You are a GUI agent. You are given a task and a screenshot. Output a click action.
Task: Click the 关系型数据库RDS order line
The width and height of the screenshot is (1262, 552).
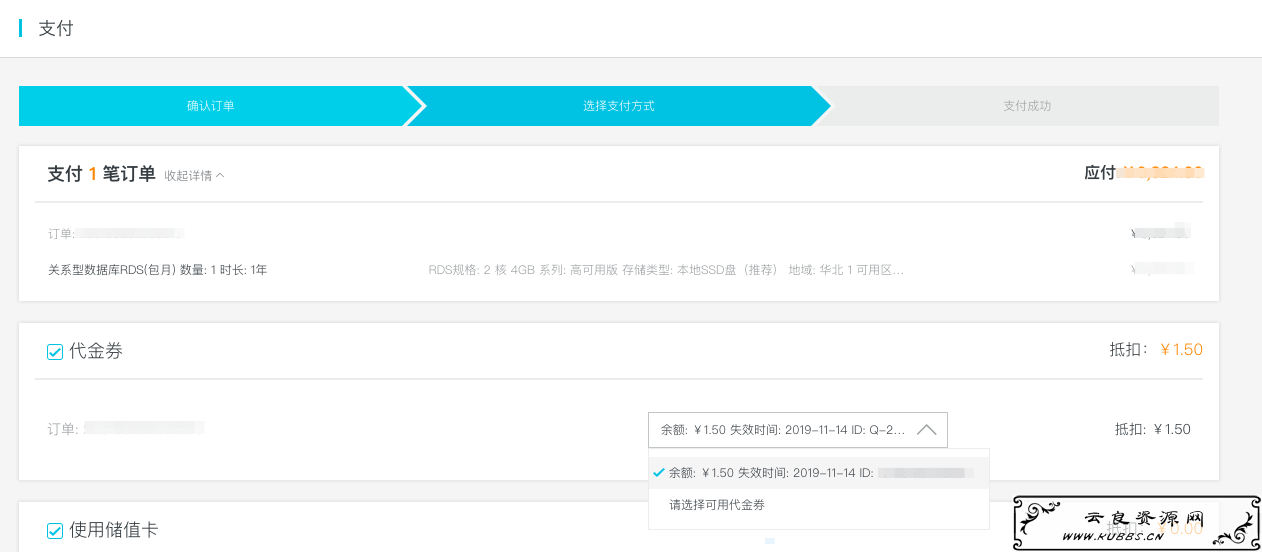pos(157,270)
